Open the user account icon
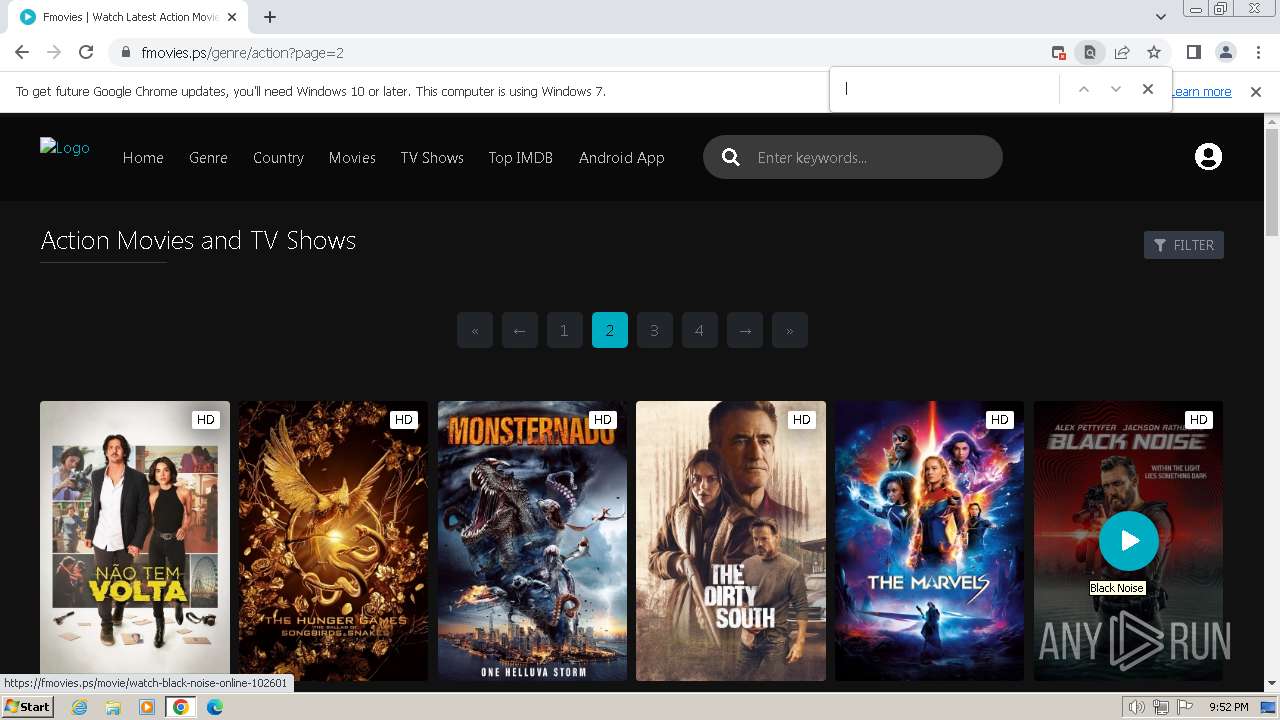This screenshot has height=720, width=1280. 1208,157
